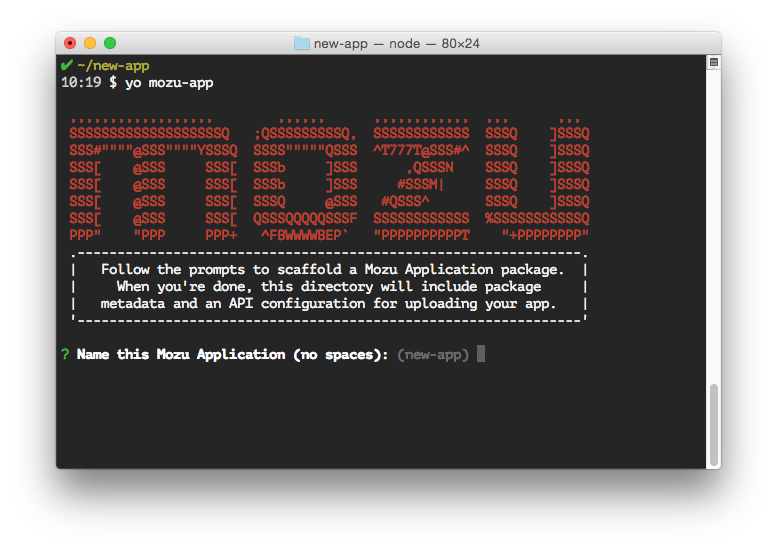Click the red MOZU ASCII art logo
Viewport: 777px width, 549px height.
pos(330,180)
